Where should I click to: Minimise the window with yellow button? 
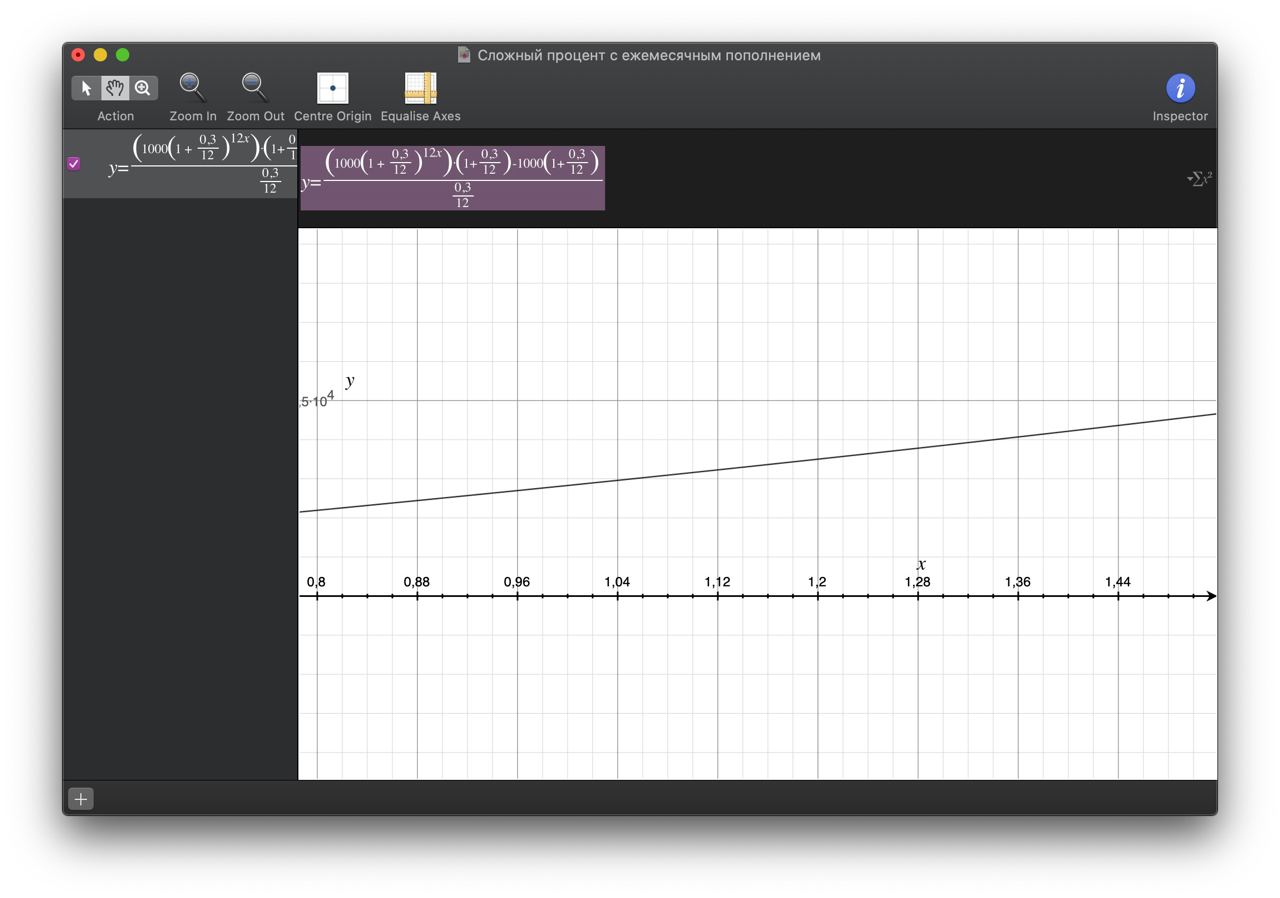[x=100, y=55]
